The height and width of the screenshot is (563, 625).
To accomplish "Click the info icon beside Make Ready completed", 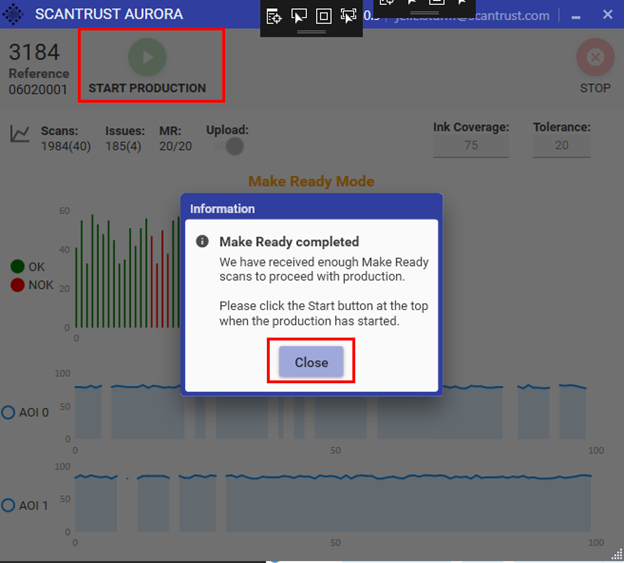I will coord(202,241).
